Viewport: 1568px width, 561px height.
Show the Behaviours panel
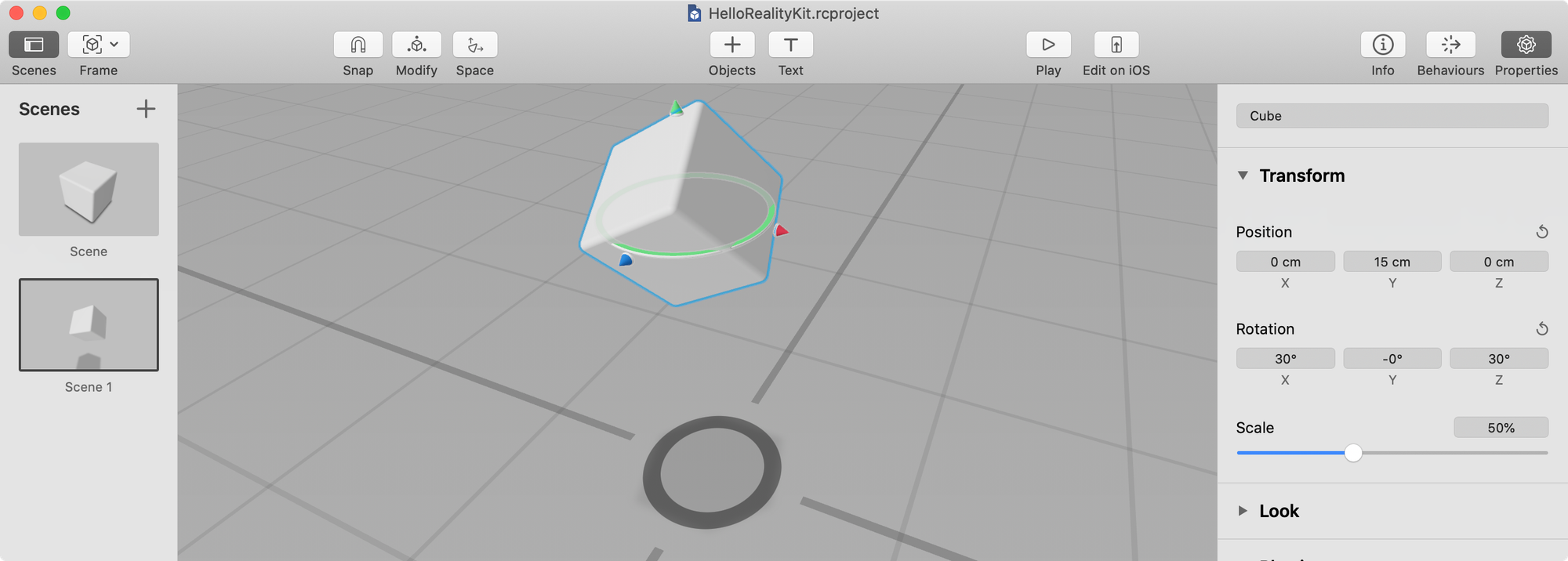[1450, 45]
